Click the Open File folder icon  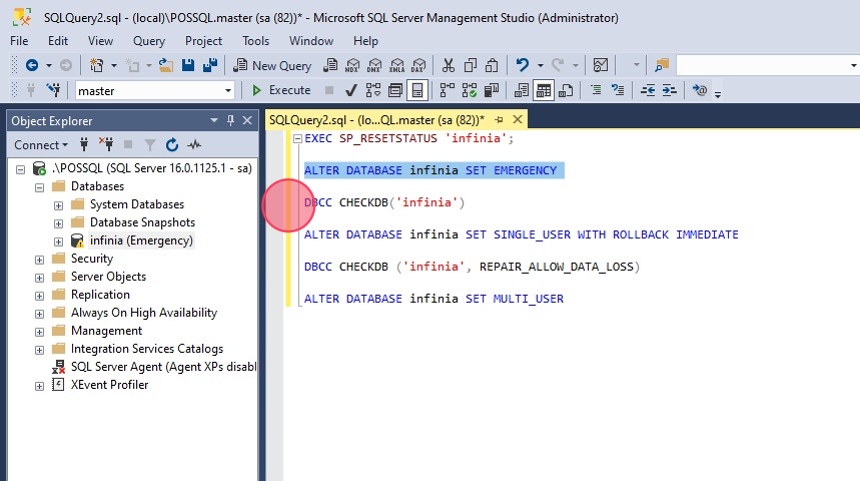pos(166,66)
